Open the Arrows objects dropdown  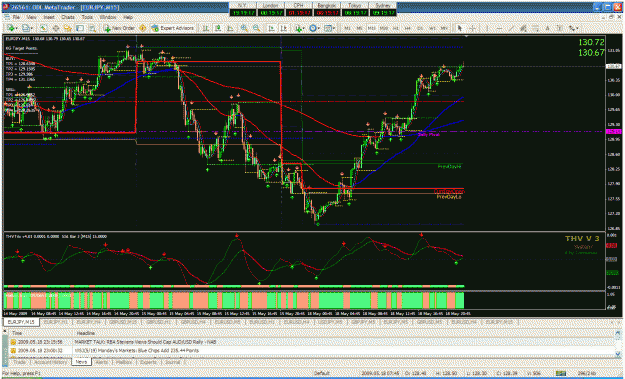574,28
